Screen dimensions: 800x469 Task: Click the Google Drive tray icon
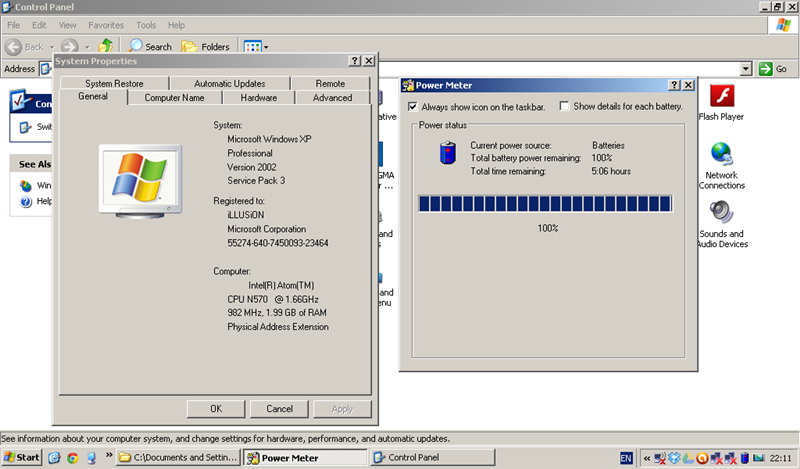688,458
